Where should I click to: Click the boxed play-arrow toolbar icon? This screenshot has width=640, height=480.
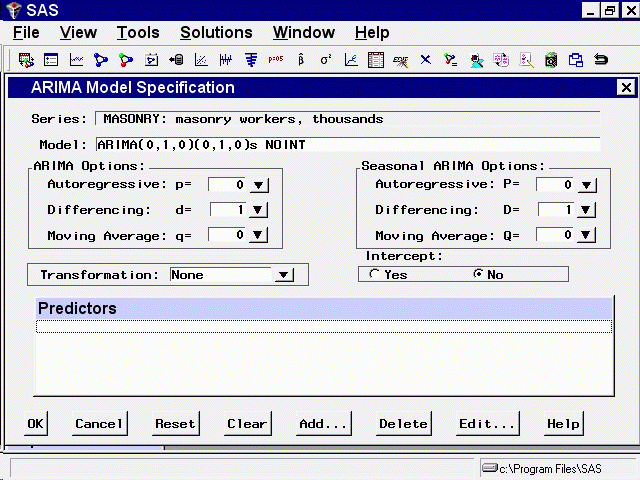(151, 60)
